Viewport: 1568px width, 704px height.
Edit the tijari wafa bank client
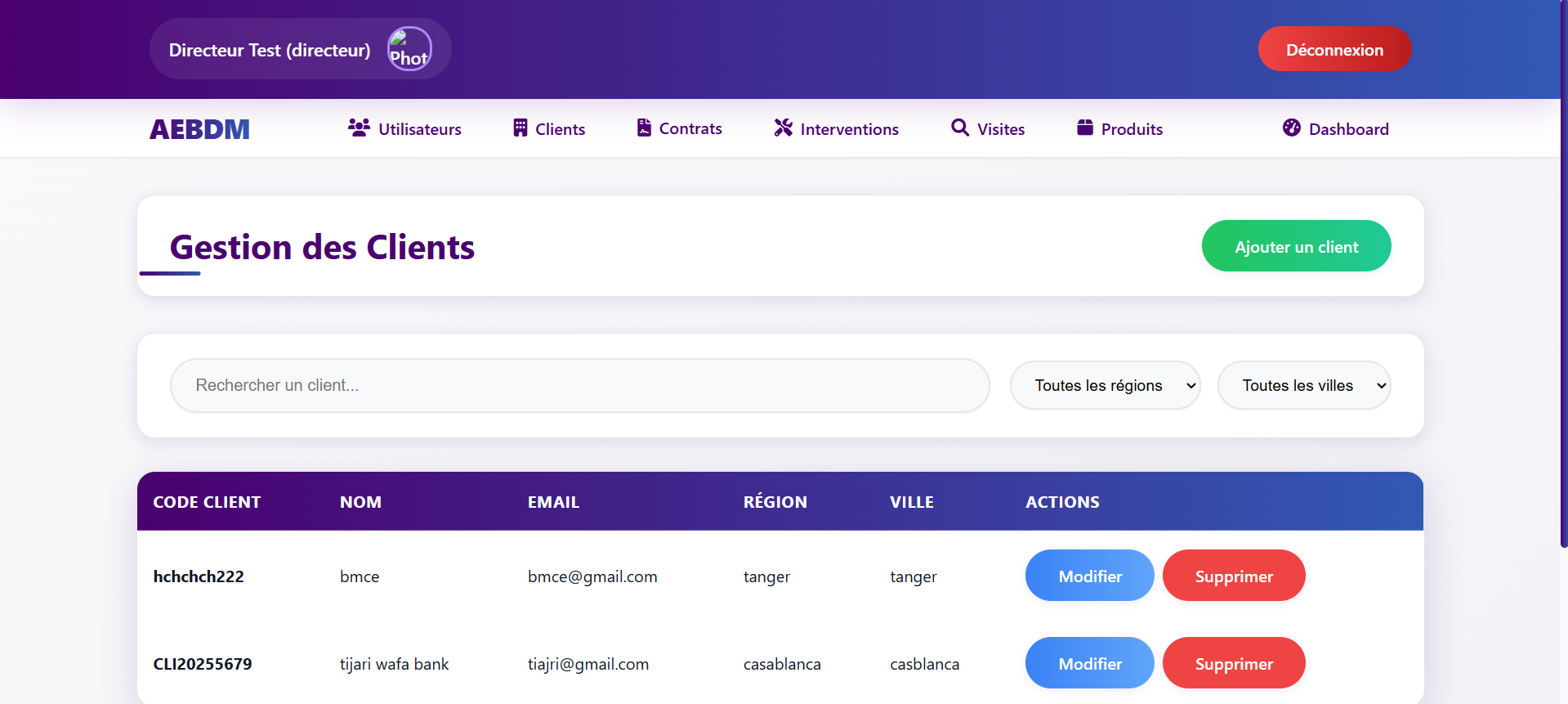coord(1089,663)
